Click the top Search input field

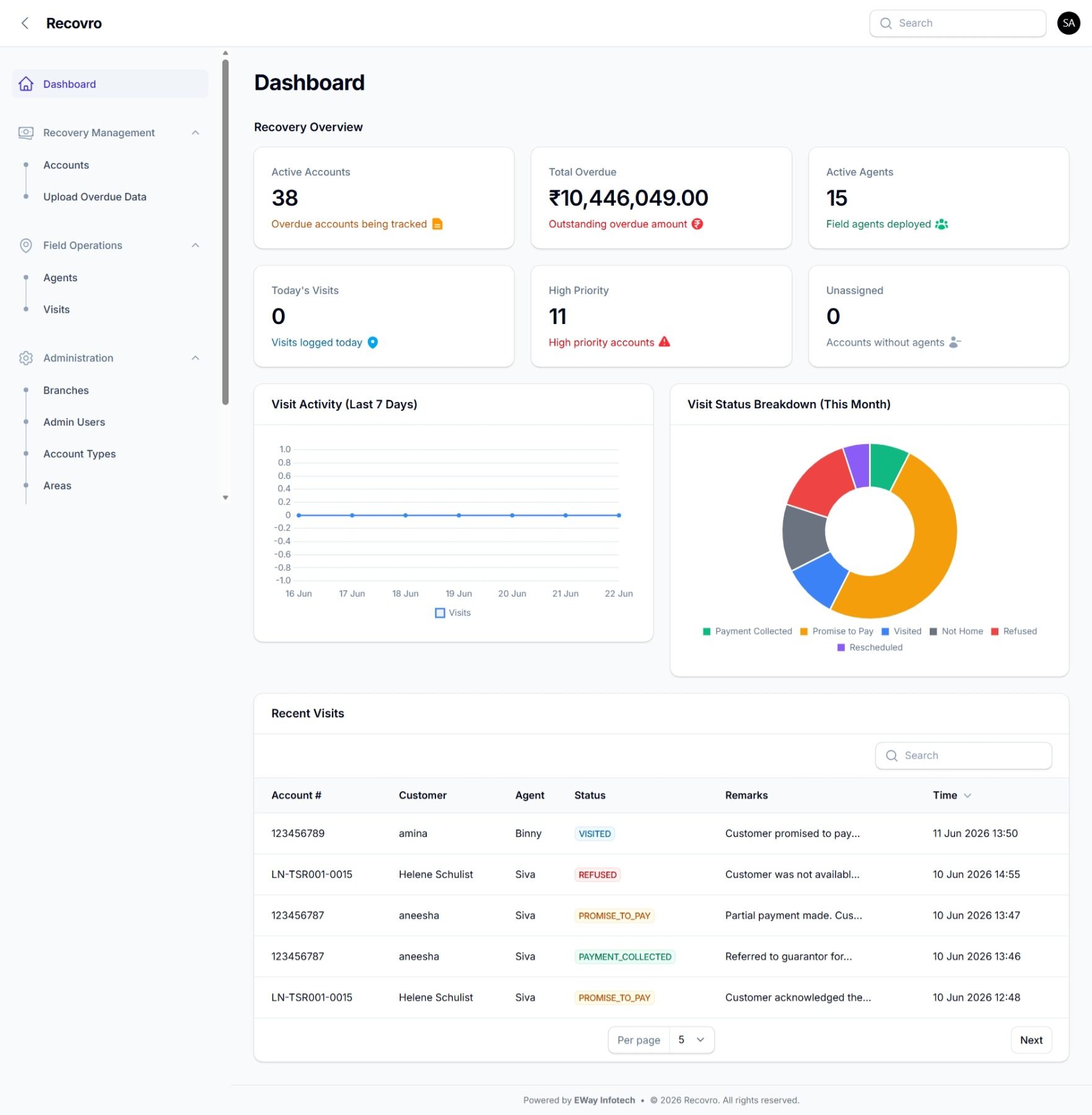[958, 23]
